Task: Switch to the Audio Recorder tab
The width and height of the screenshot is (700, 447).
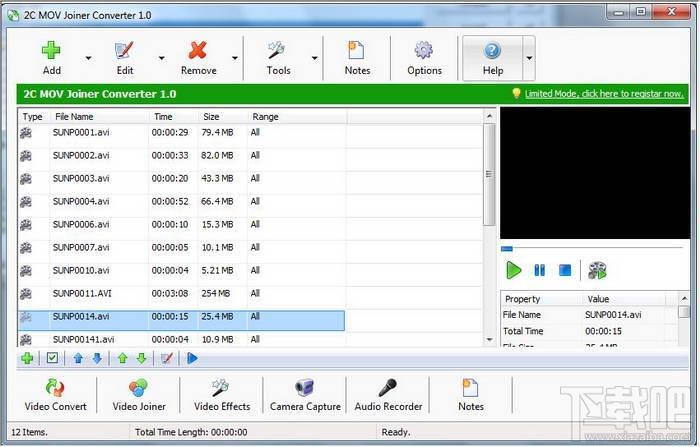Action: click(388, 395)
